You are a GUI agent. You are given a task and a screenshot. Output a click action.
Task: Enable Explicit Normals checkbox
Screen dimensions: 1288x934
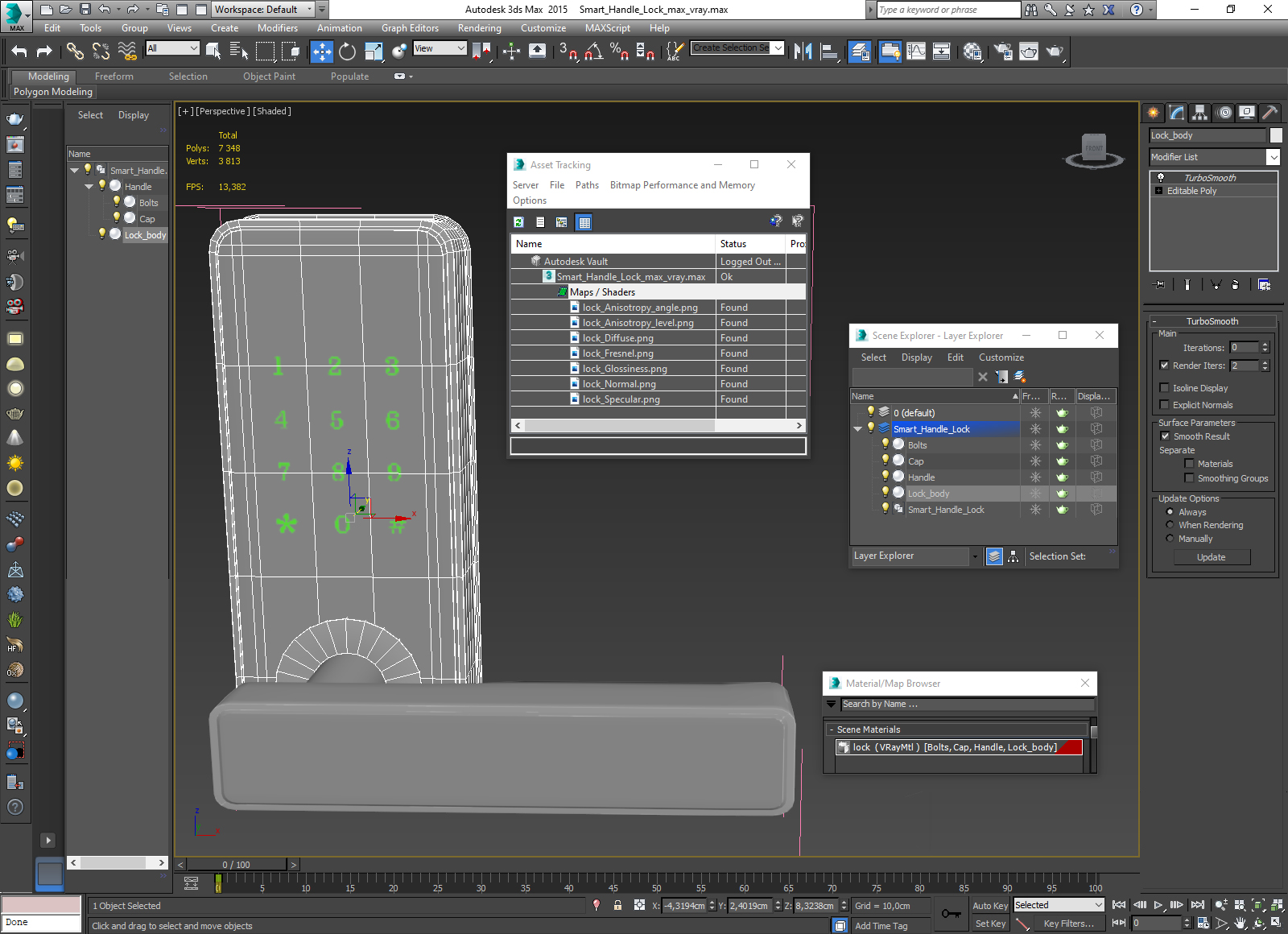(1164, 405)
